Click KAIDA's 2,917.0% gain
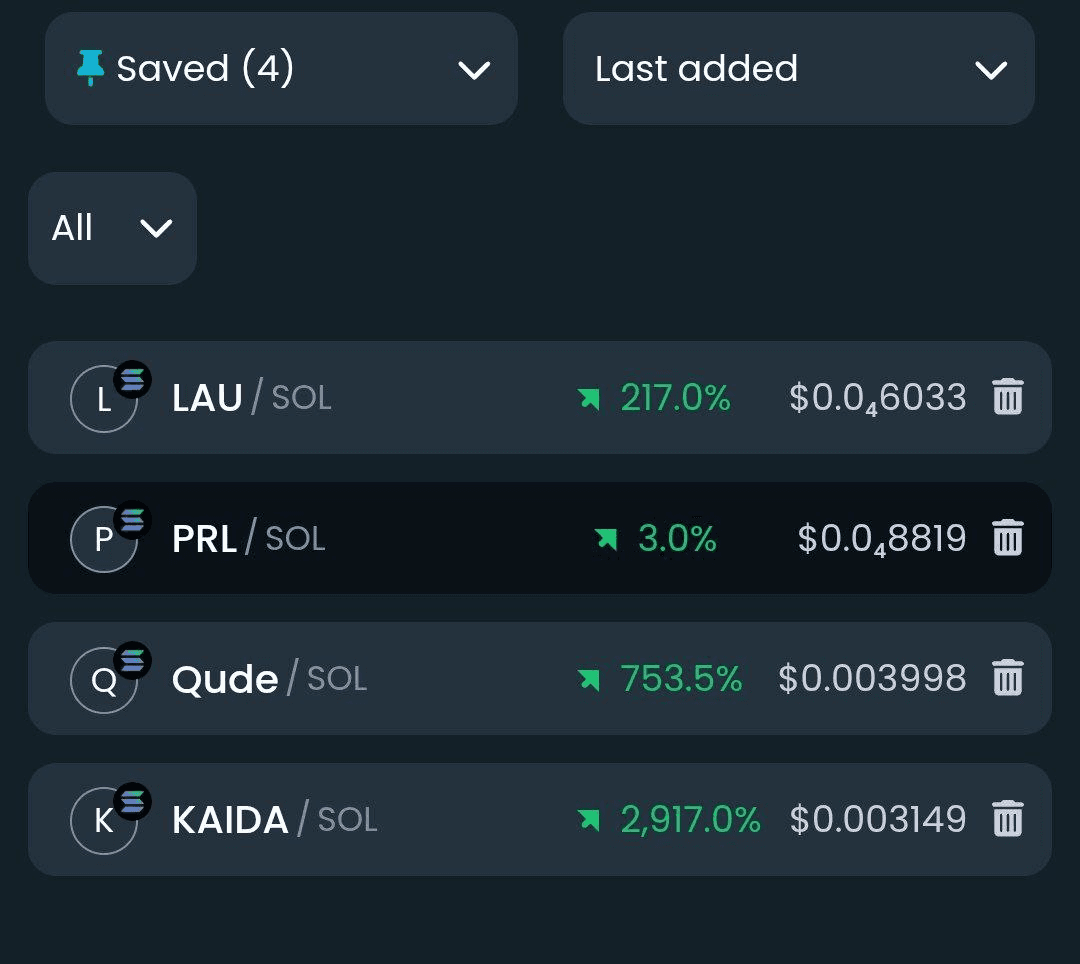 click(x=690, y=820)
